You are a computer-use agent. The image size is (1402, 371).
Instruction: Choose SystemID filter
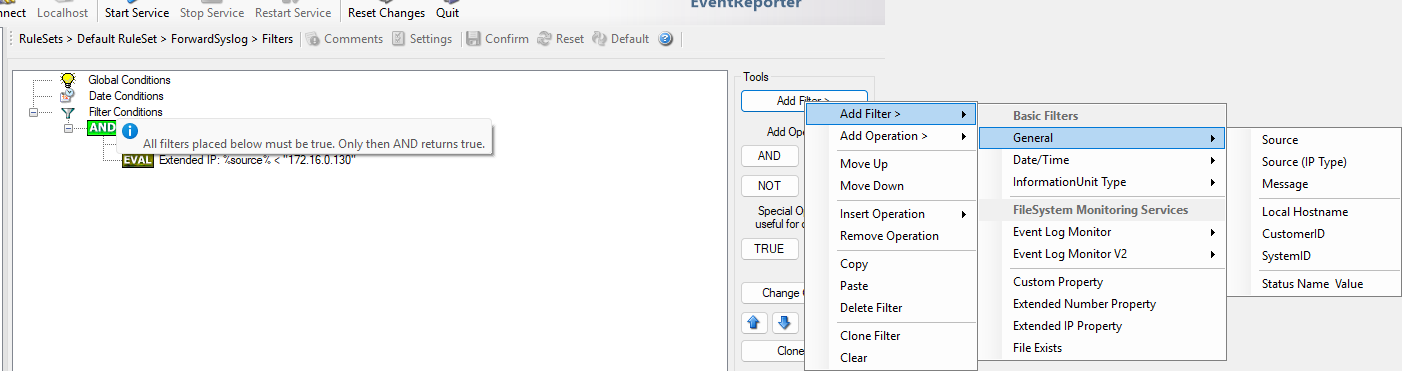[x=1315, y=256]
